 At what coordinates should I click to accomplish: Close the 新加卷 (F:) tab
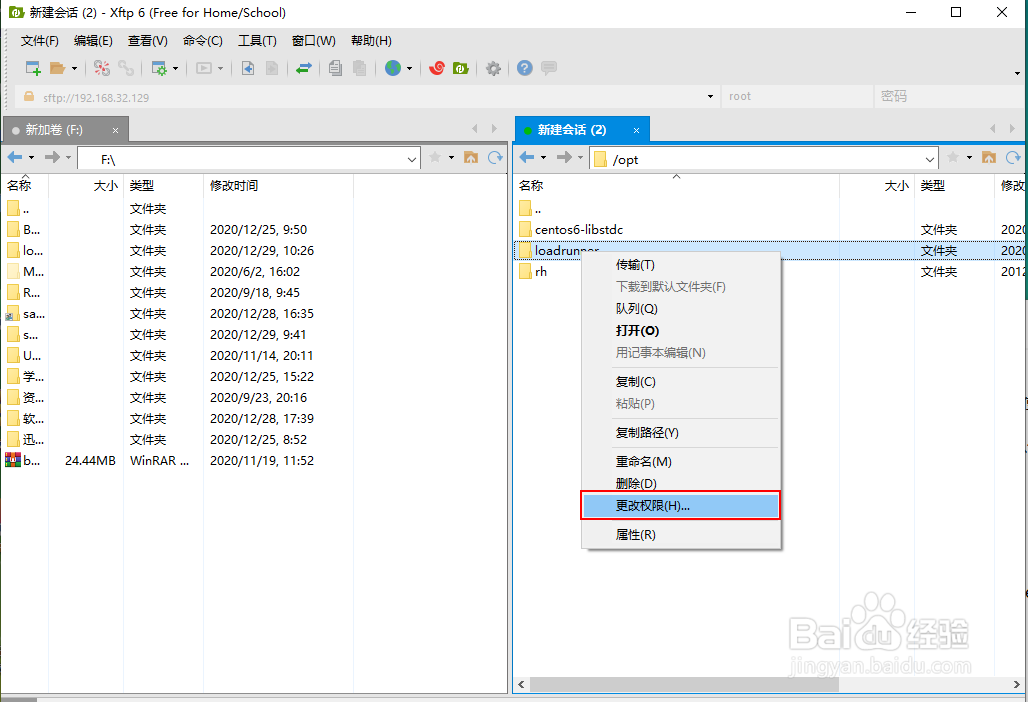(115, 130)
